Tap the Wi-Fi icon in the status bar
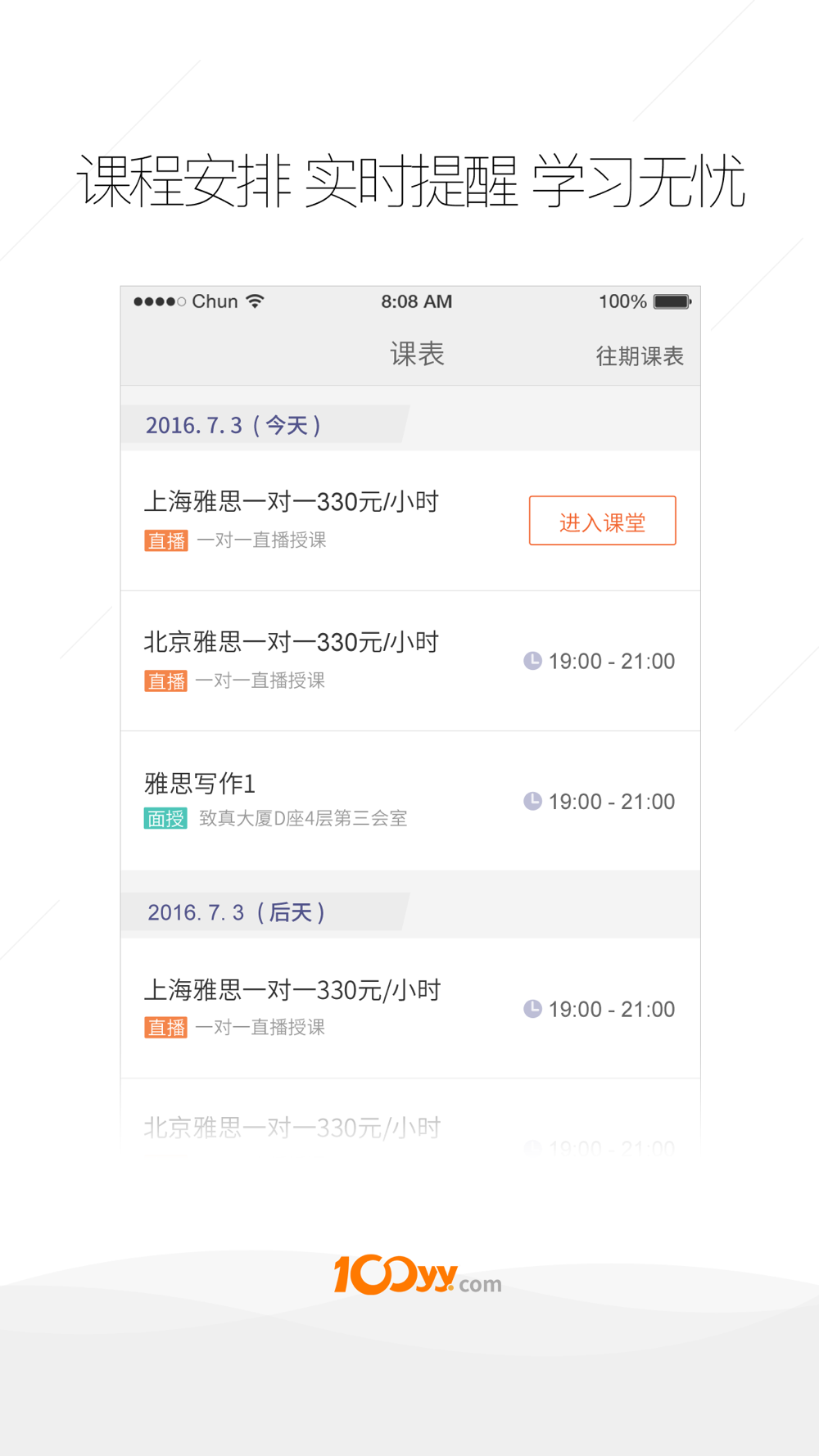Screen dimensions: 819x1456 [256, 301]
